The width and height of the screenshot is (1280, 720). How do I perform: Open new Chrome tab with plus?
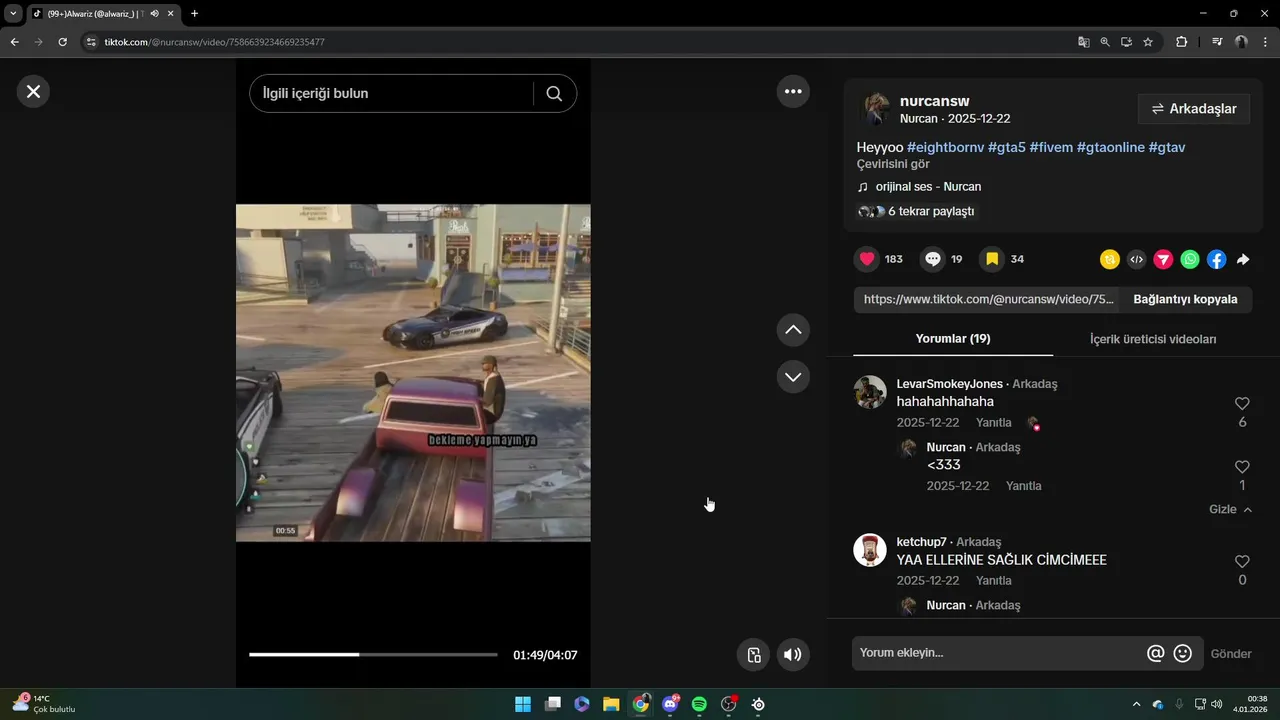194,14
